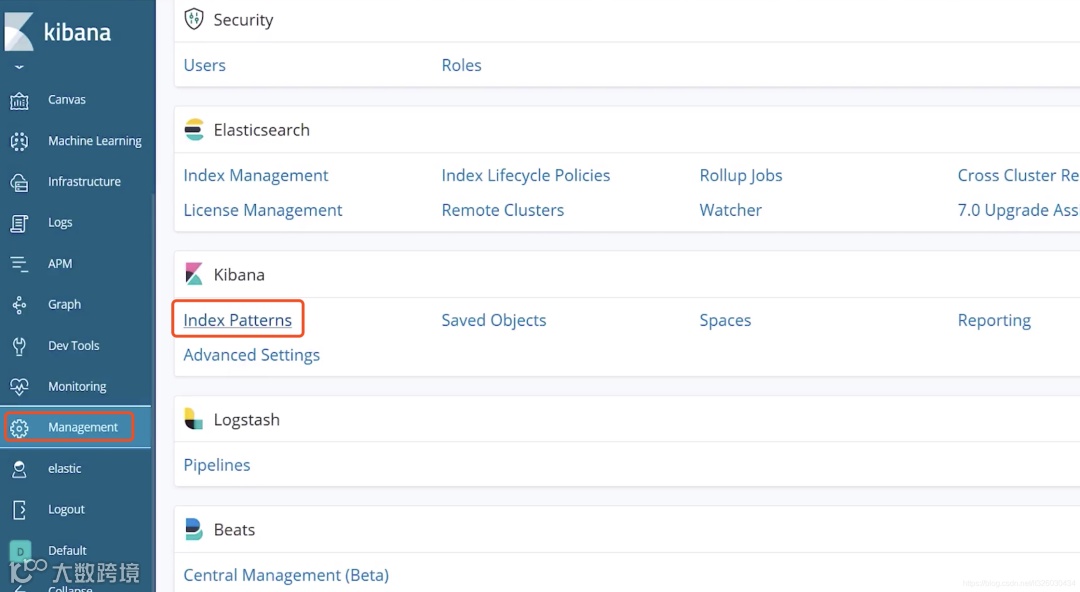This screenshot has width=1080, height=592.
Task: Click the APM sidebar icon
Action: pyautogui.click(x=19, y=264)
